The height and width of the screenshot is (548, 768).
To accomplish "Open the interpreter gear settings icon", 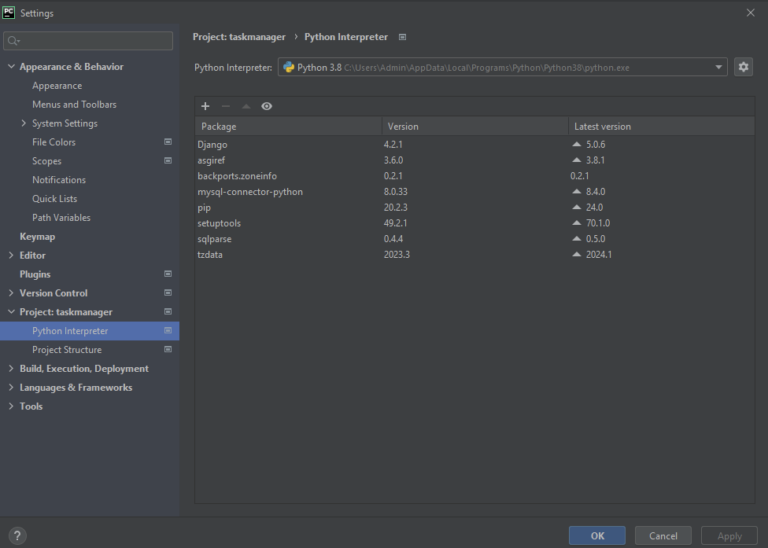I will pyautogui.click(x=743, y=67).
